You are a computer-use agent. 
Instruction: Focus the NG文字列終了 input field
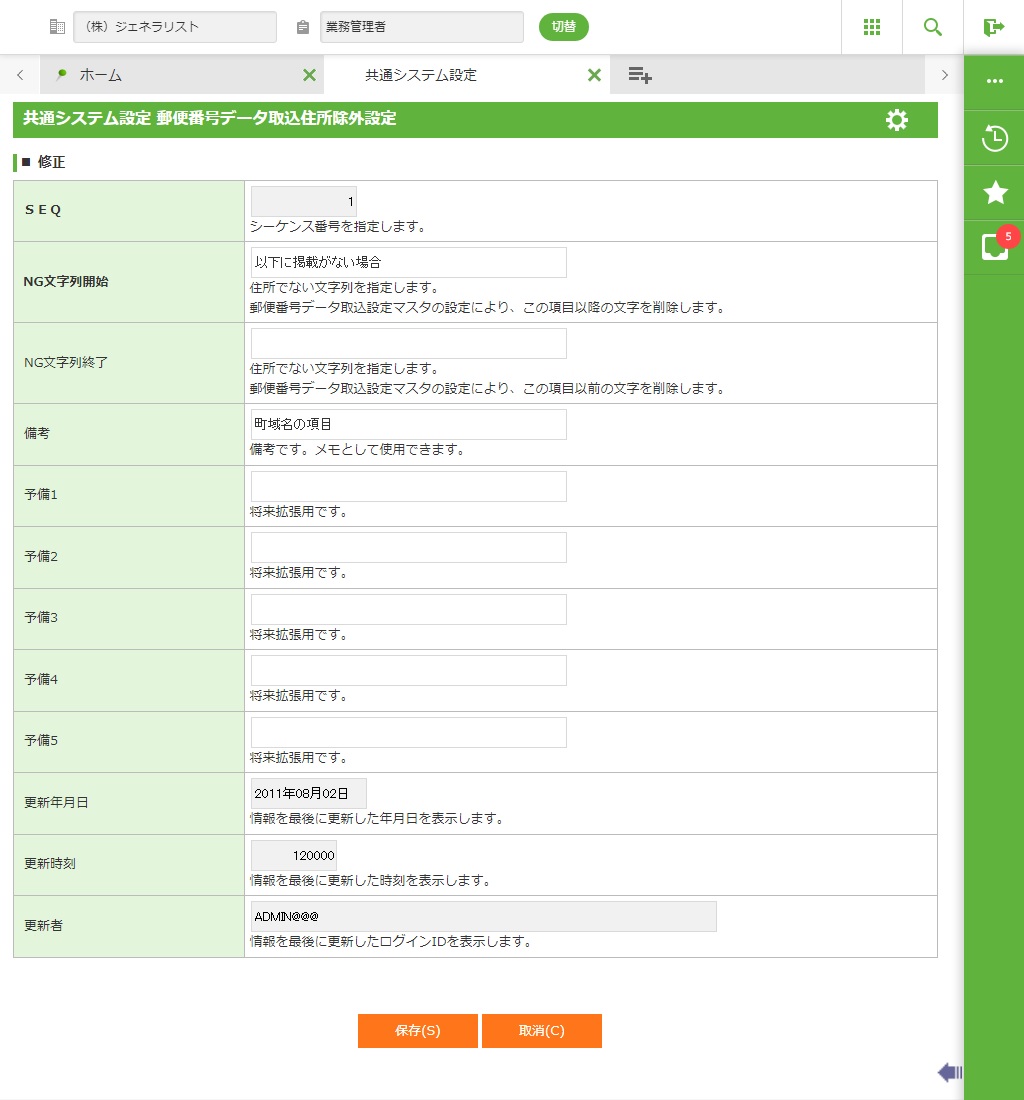pyautogui.click(x=408, y=344)
